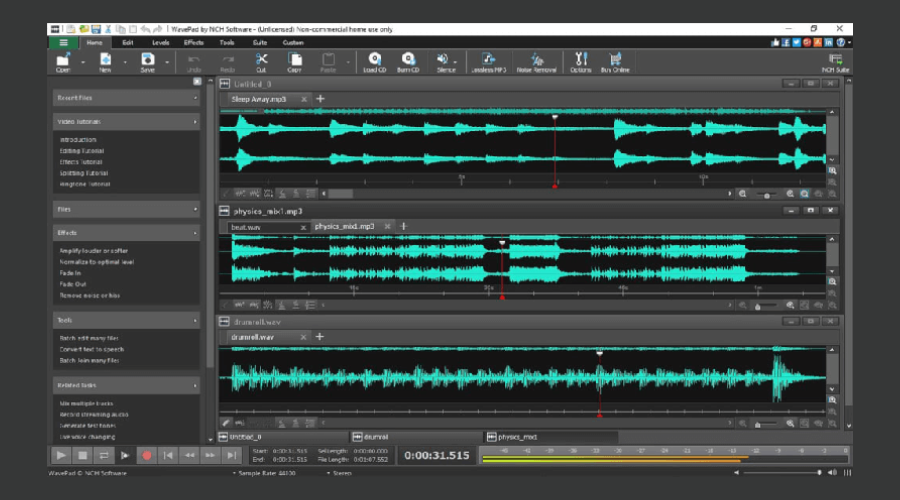Start playback with the Play button
Screen dimensions: 900x500
(60, 455)
